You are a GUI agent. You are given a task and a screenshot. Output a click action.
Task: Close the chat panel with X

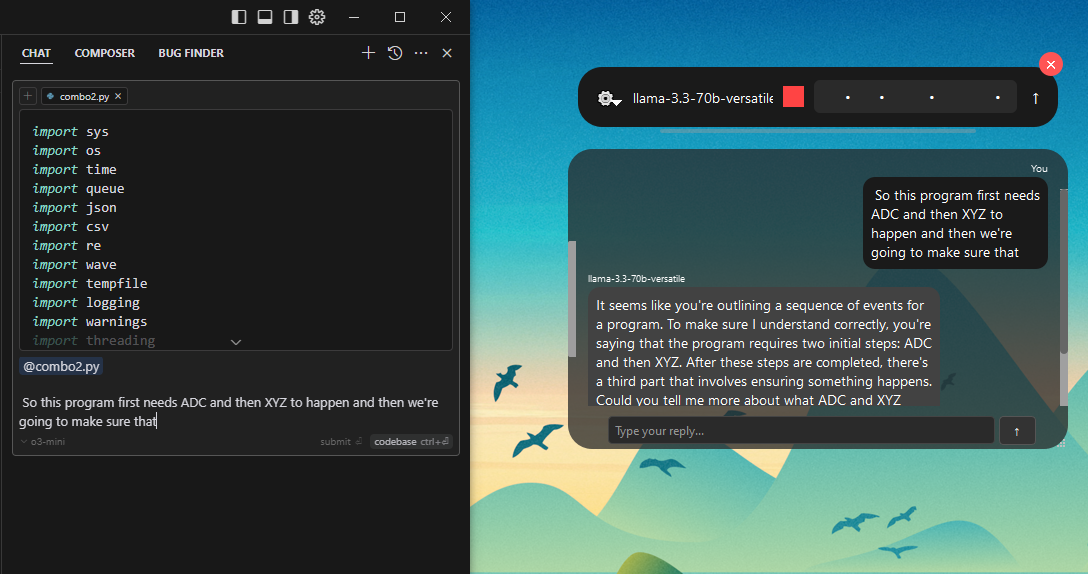click(447, 53)
